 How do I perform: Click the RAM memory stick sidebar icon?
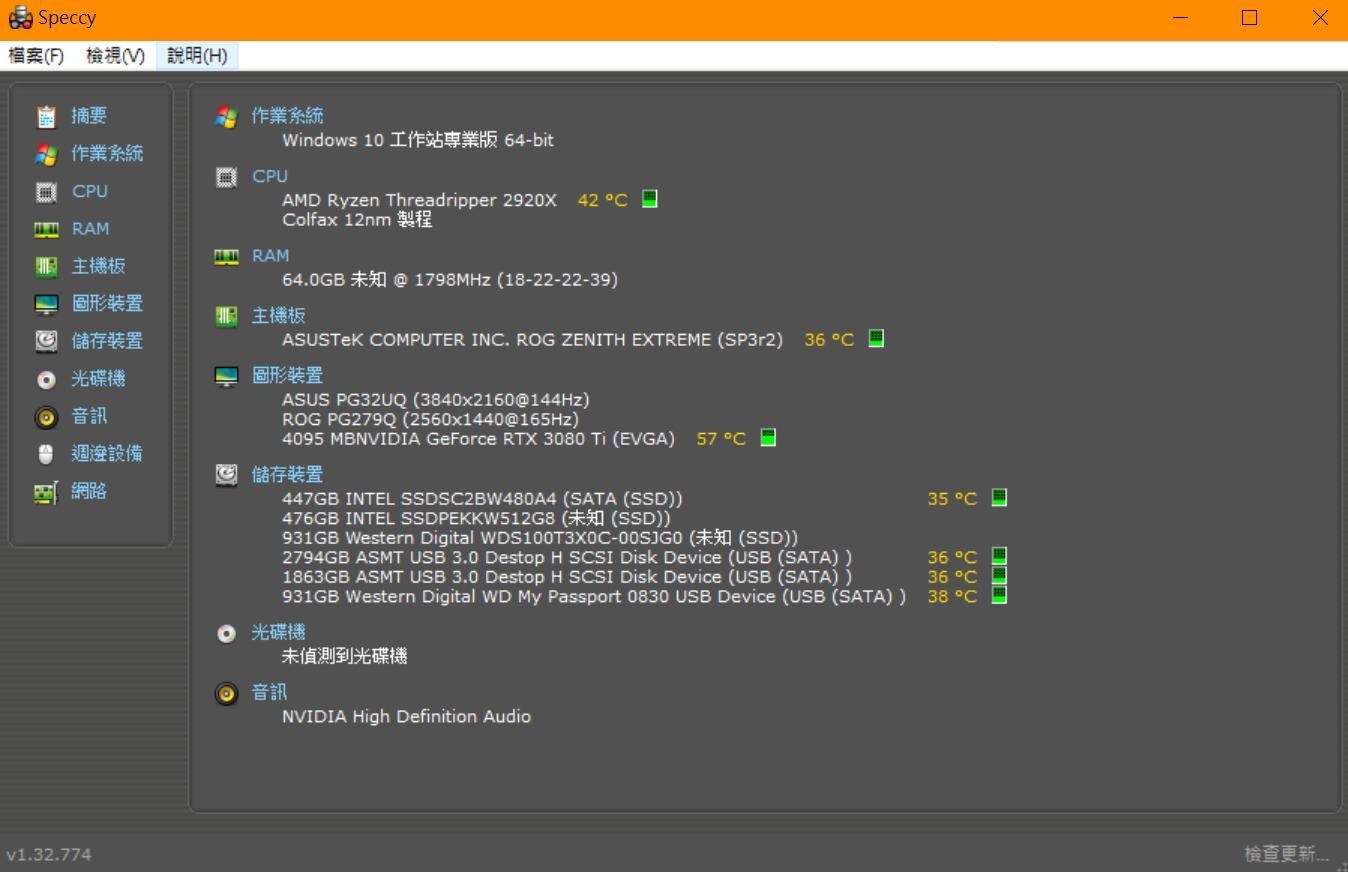46,230
